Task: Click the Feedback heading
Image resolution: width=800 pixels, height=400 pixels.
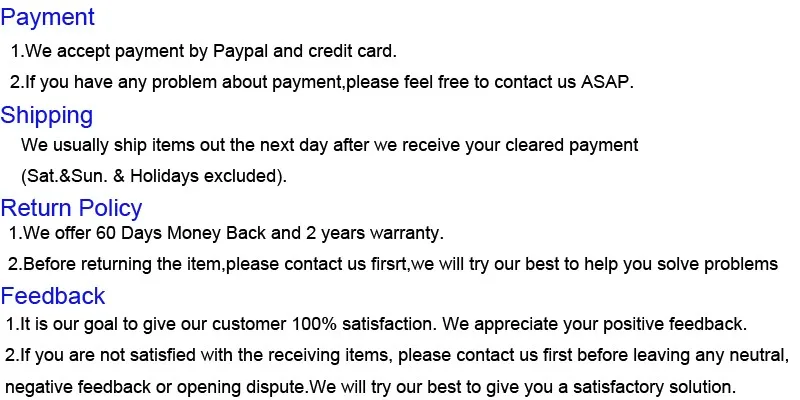Action: click(x=53, y=296)
